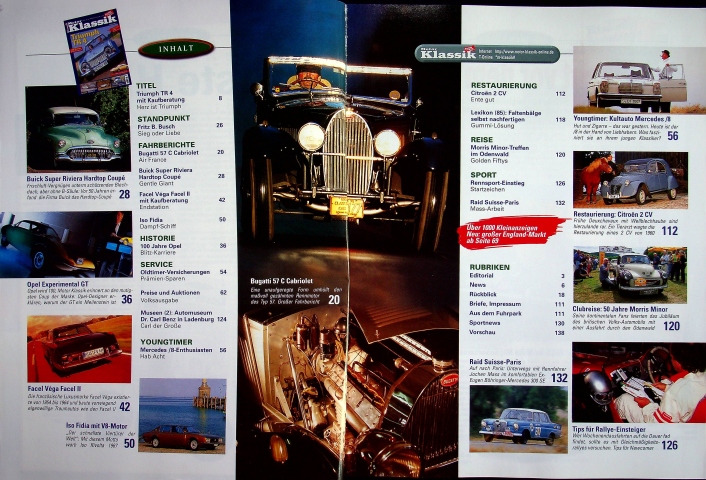Select the Iso Fidia seaside car photo
Image resolution: width=706 pixels, height=480 pixels.
(x=182, y=413)
